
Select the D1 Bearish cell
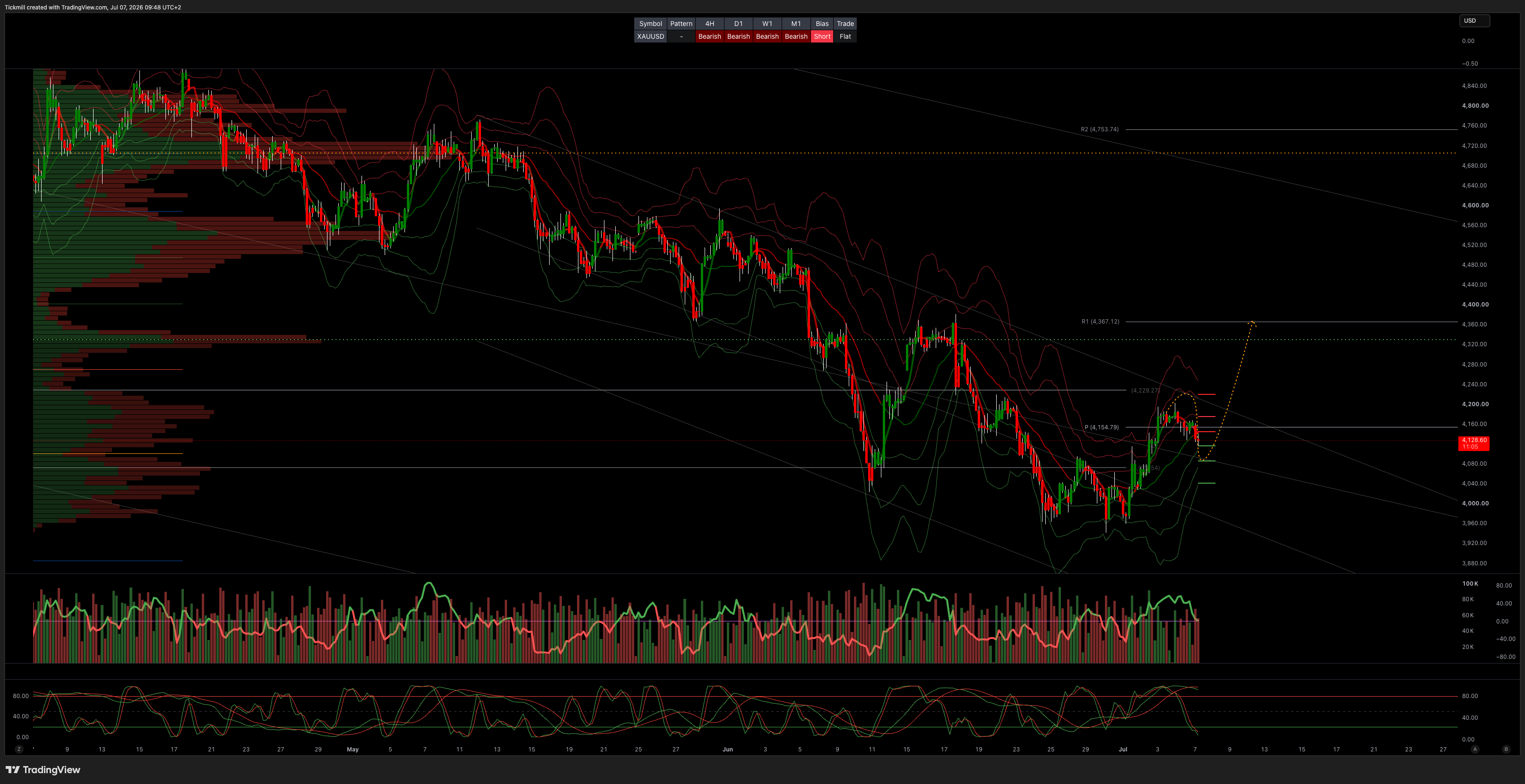tap(738, 37)
